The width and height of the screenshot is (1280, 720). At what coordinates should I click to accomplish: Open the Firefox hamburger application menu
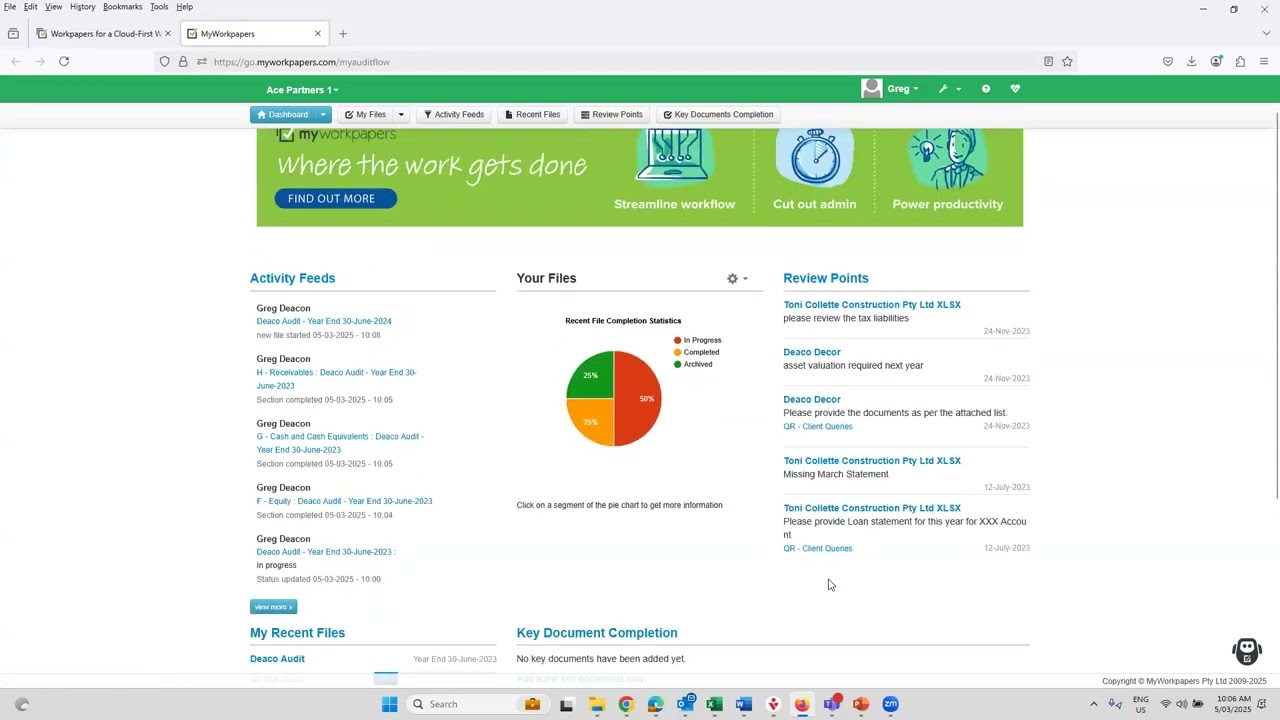[x=1265, y=62]
